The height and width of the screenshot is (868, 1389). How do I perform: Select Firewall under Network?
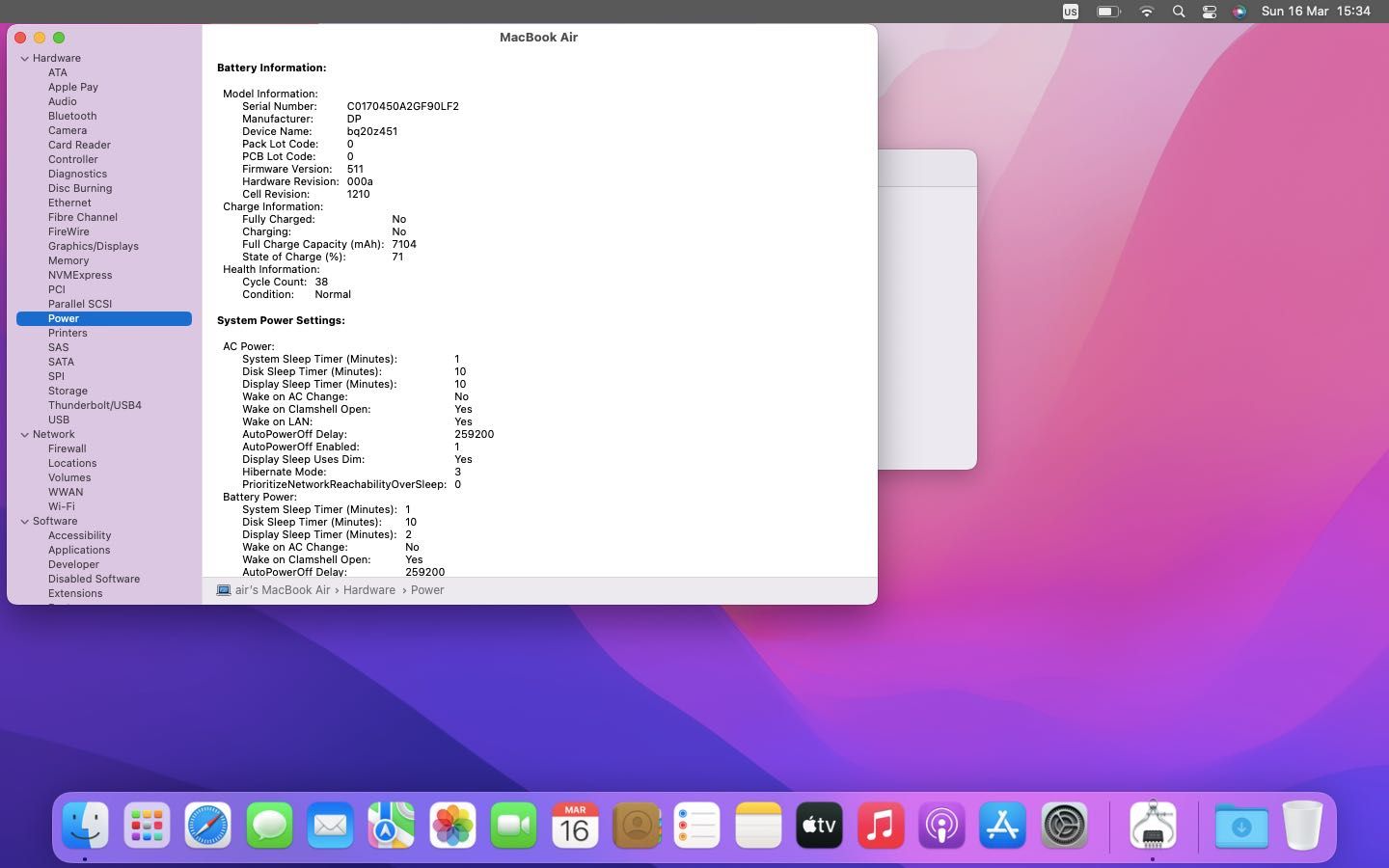pos(68,448)
